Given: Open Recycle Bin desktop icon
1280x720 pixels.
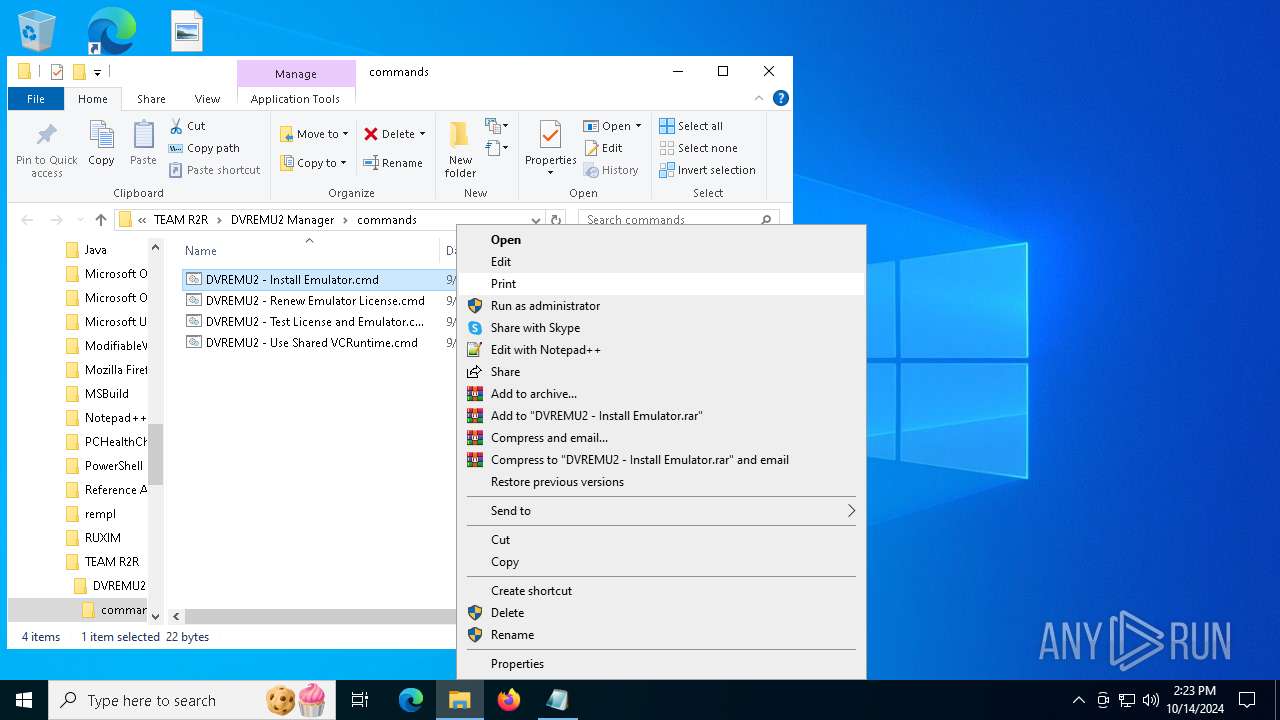Looking at the screenshot, I should click(37, 31).
